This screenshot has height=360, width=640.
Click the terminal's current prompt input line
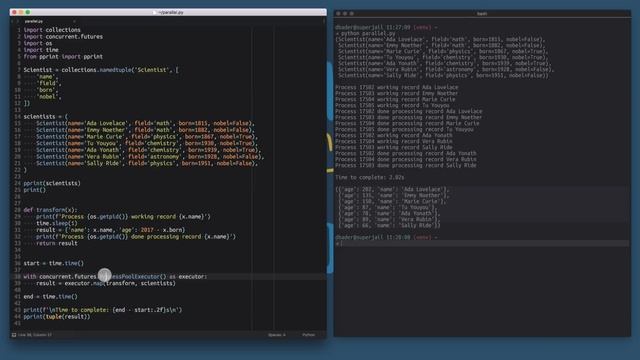coord(482,243)
